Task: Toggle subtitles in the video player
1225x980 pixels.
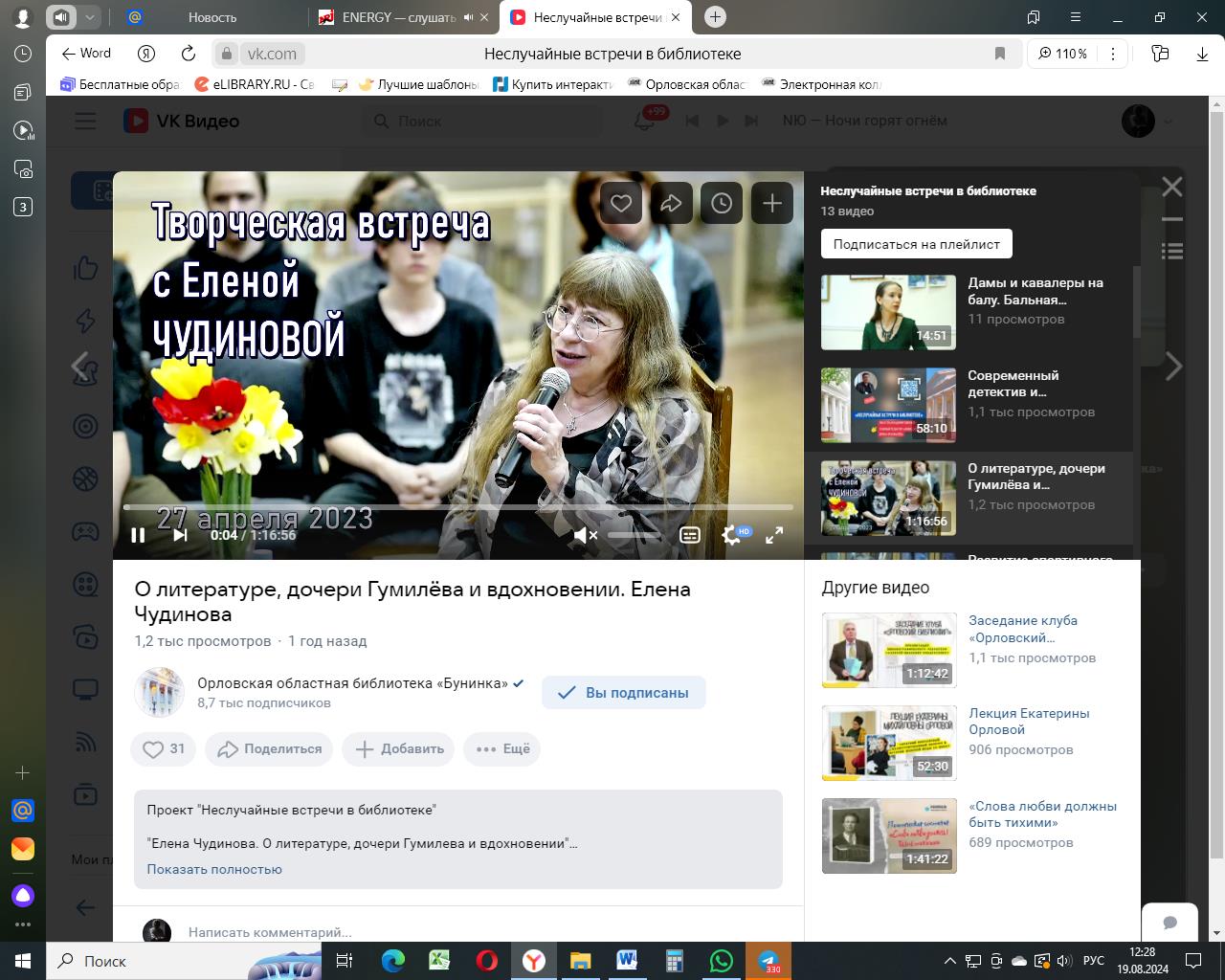Action: (690, 535)
